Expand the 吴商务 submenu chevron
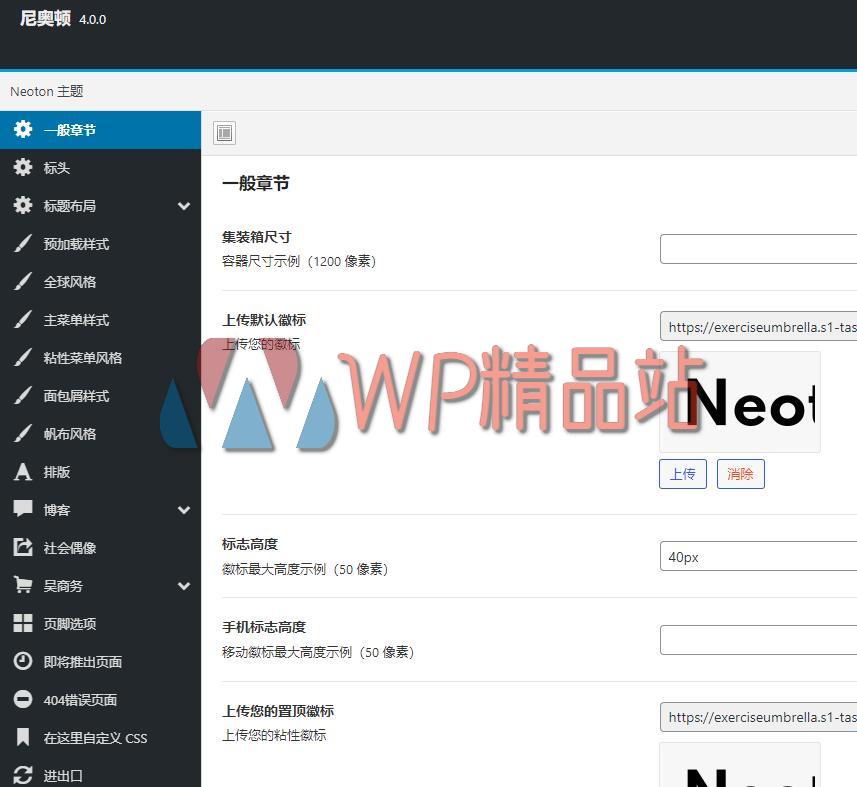The height and width of the screenshot is (787, 857). [x=184, y=585]
